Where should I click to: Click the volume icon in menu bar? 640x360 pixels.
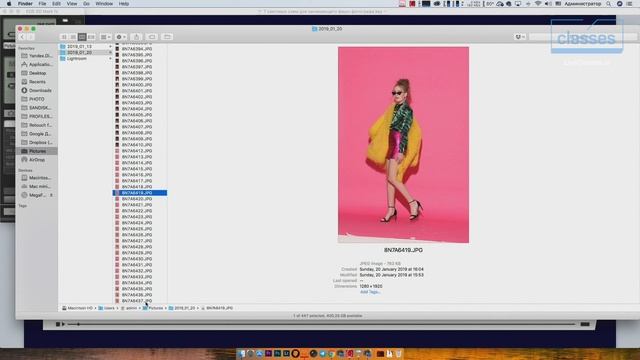click(548, 4)
